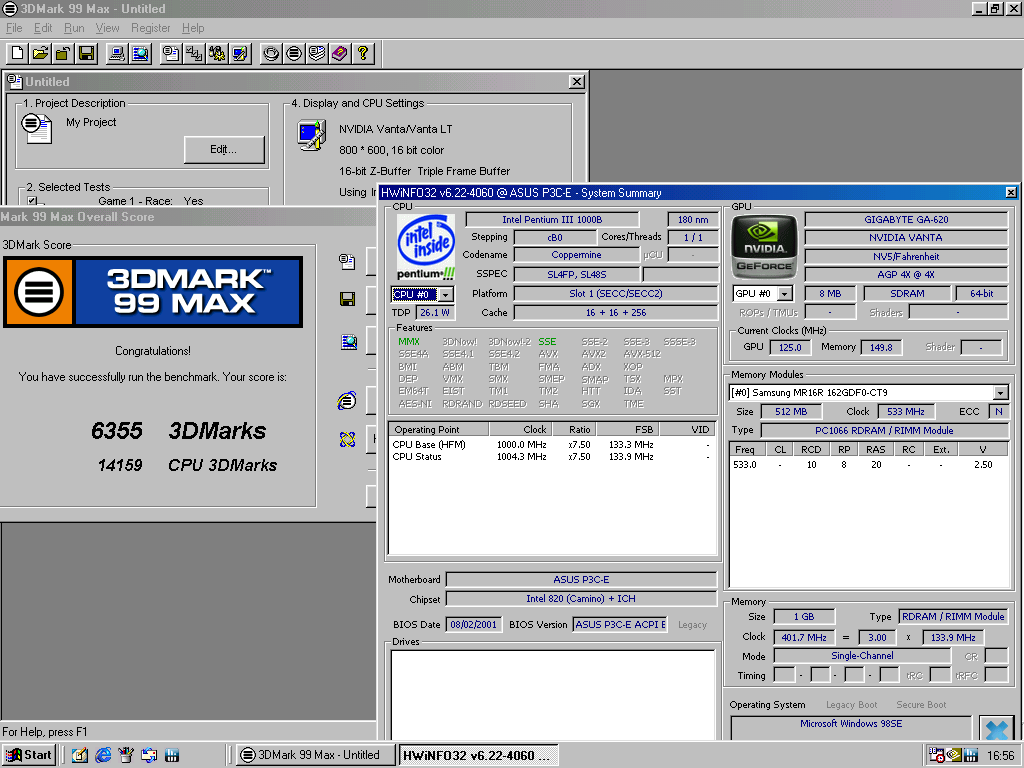Expand the Samsung memory module dropdown
1024x768 pixels.
(1000, 392)
